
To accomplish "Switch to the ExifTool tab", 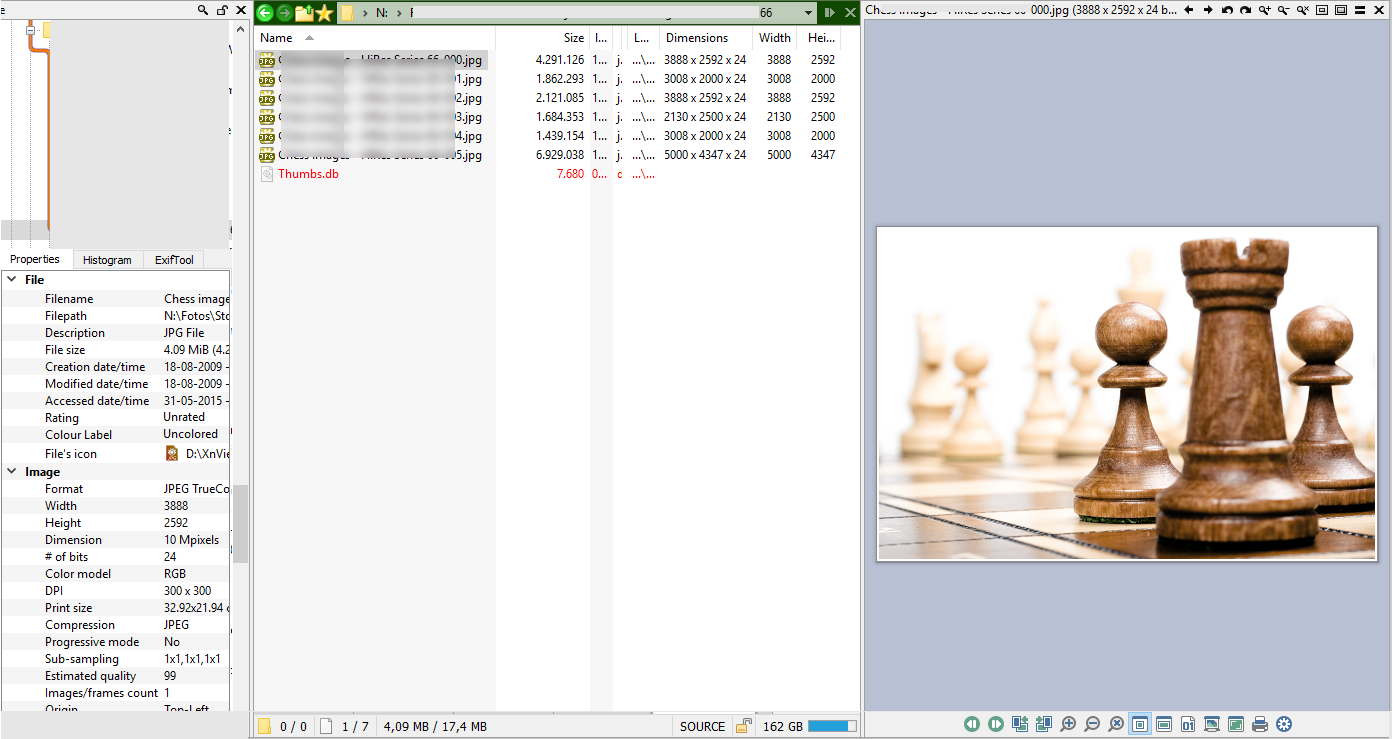I will pos(174,260).
